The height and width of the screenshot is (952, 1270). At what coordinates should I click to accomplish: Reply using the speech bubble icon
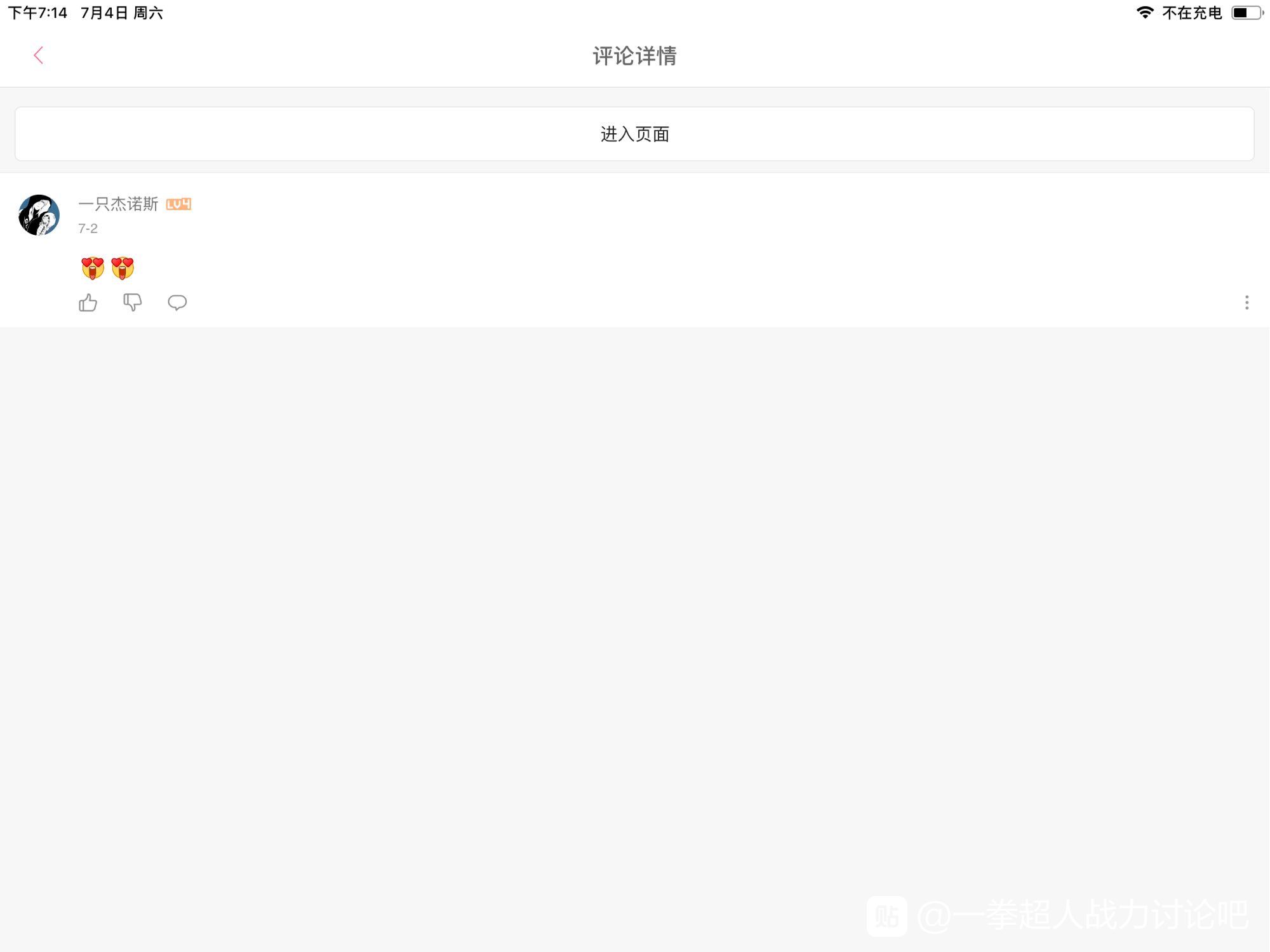point(177,303)
